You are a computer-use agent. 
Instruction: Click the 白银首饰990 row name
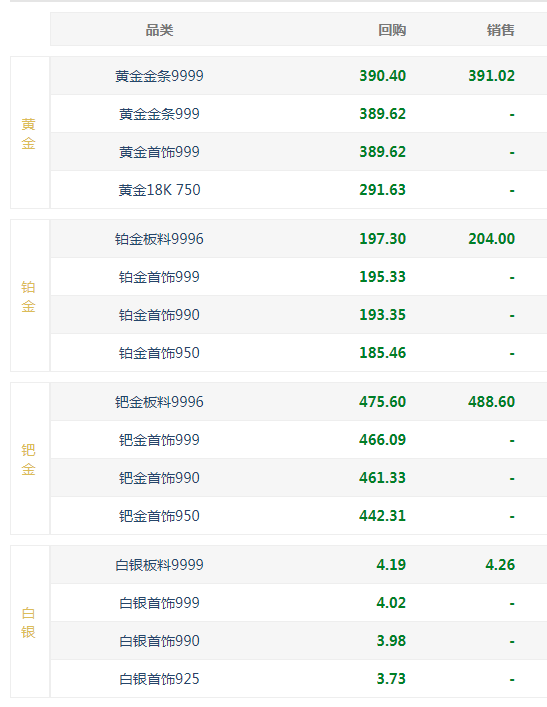click(159, 641)
